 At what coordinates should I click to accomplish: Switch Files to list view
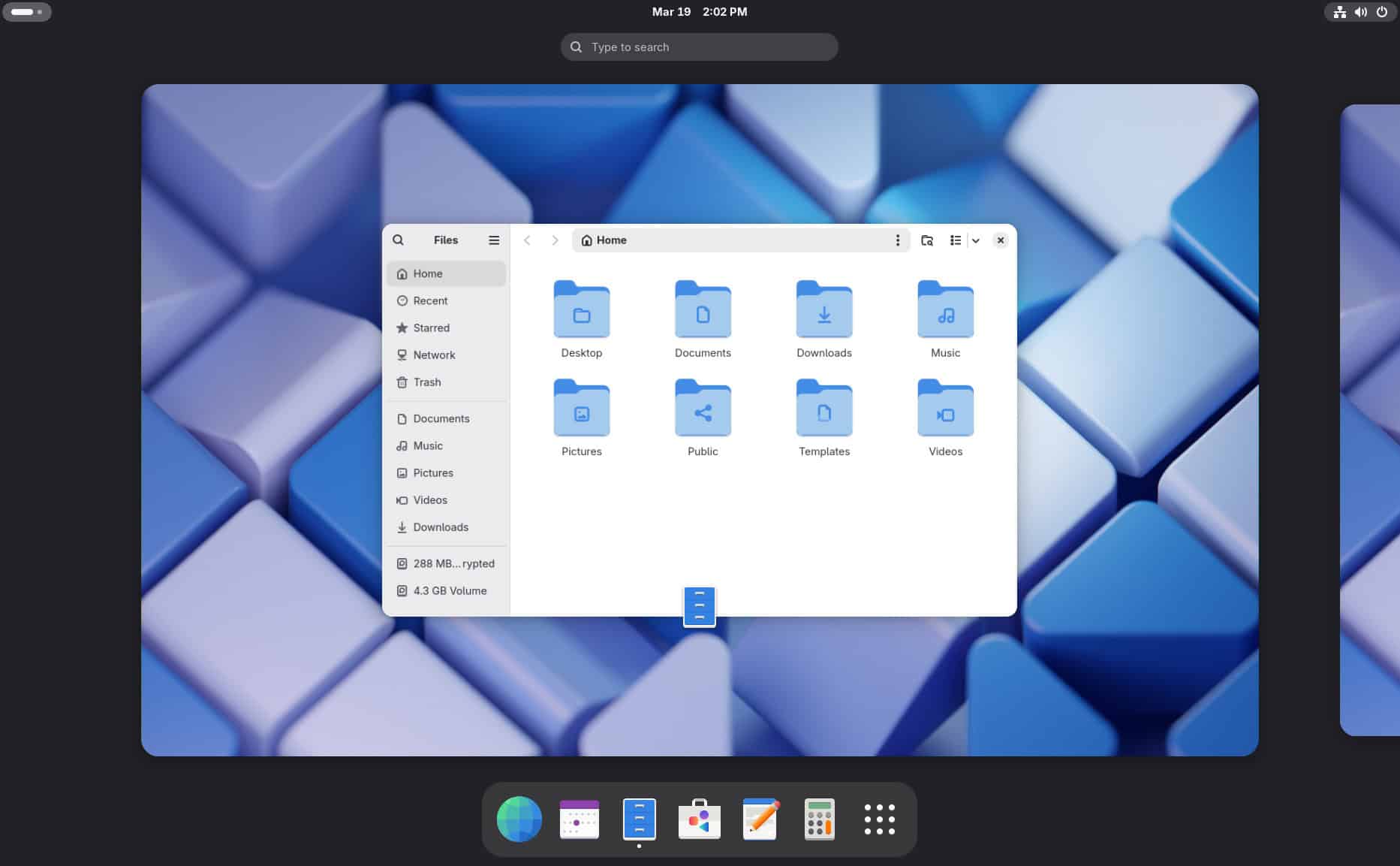click(x=955, y=240)
